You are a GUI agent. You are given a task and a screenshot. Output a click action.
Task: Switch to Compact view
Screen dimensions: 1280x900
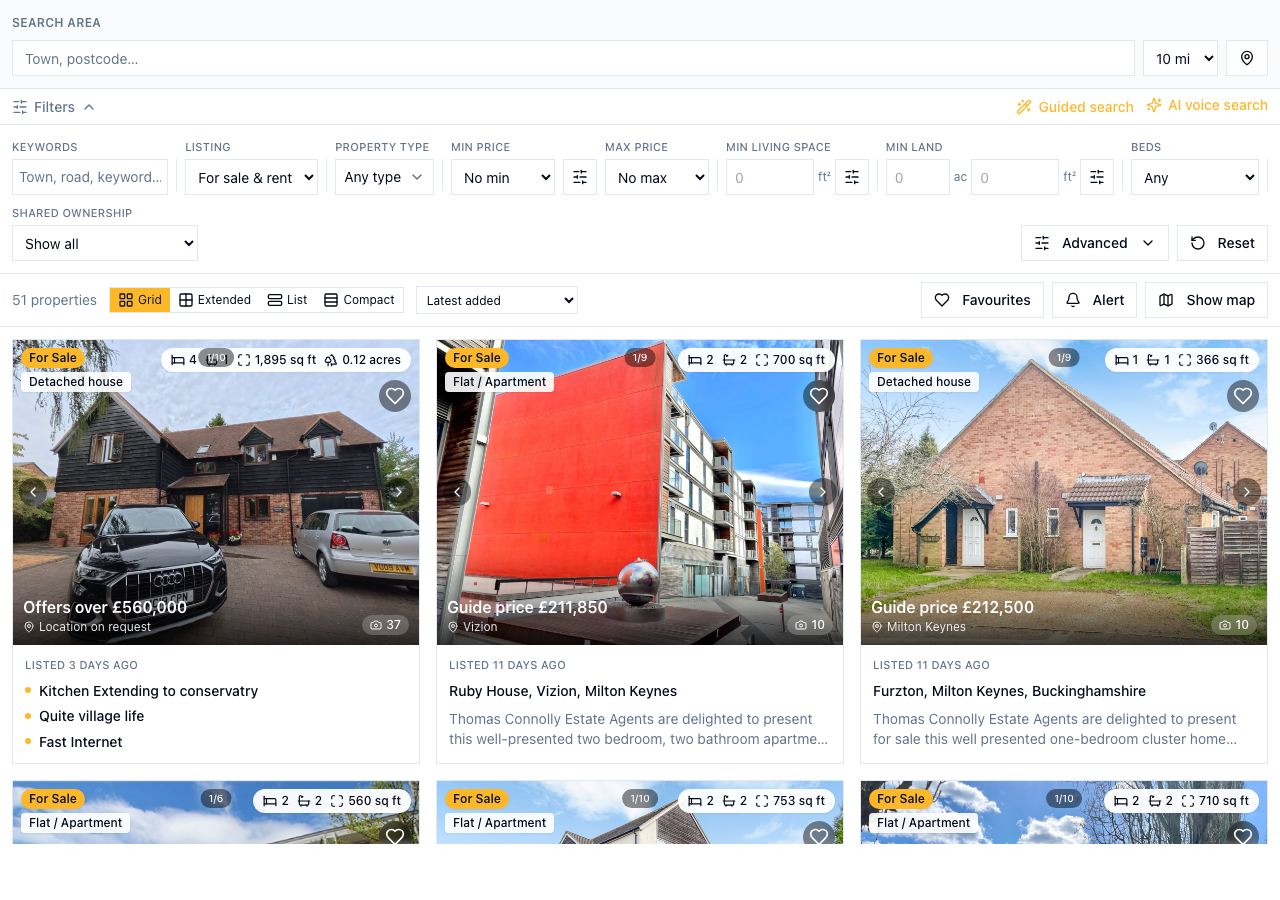click(x=359, y=300)
